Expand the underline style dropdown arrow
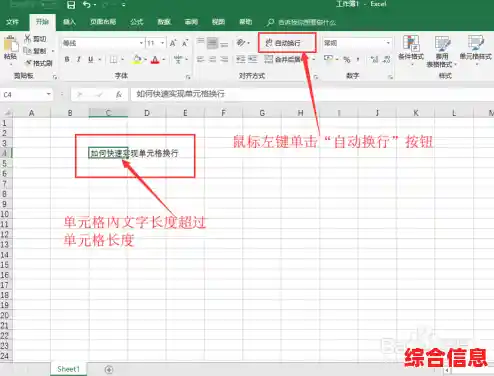 (x=99, y=60)
